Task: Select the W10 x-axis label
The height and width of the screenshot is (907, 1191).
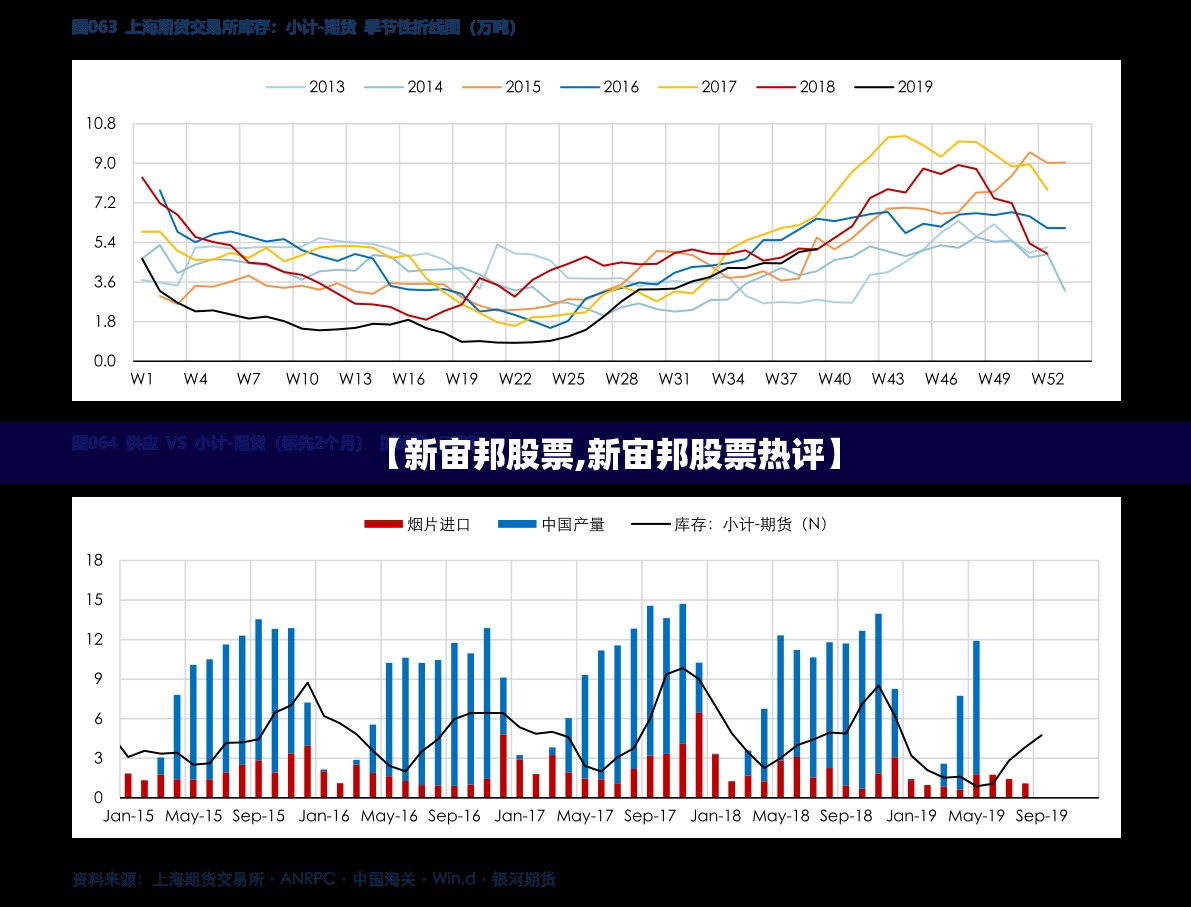Action: (302, 378)
